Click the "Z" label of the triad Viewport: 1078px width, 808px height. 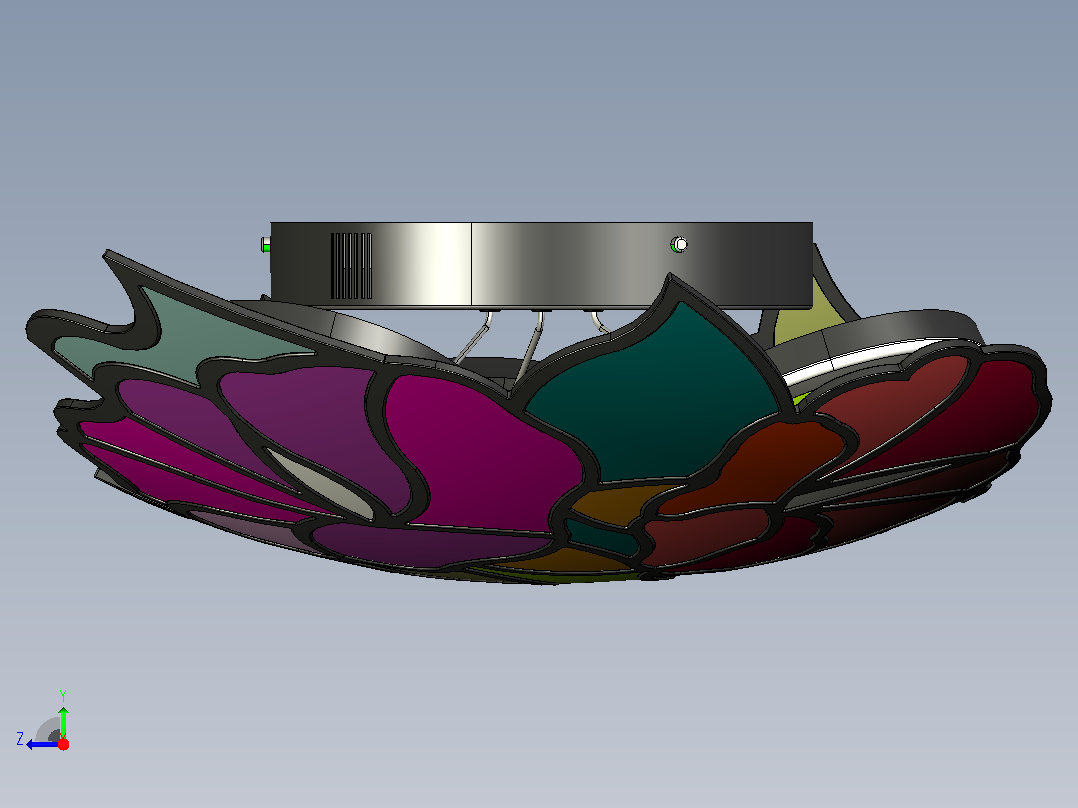20,739
